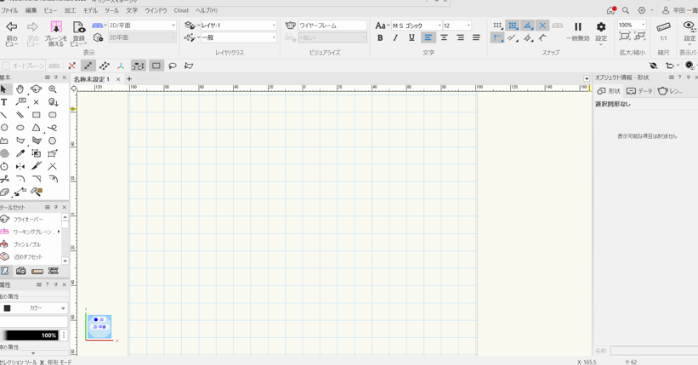
Task: Select the 2D Locus tool
Action: 36,102
